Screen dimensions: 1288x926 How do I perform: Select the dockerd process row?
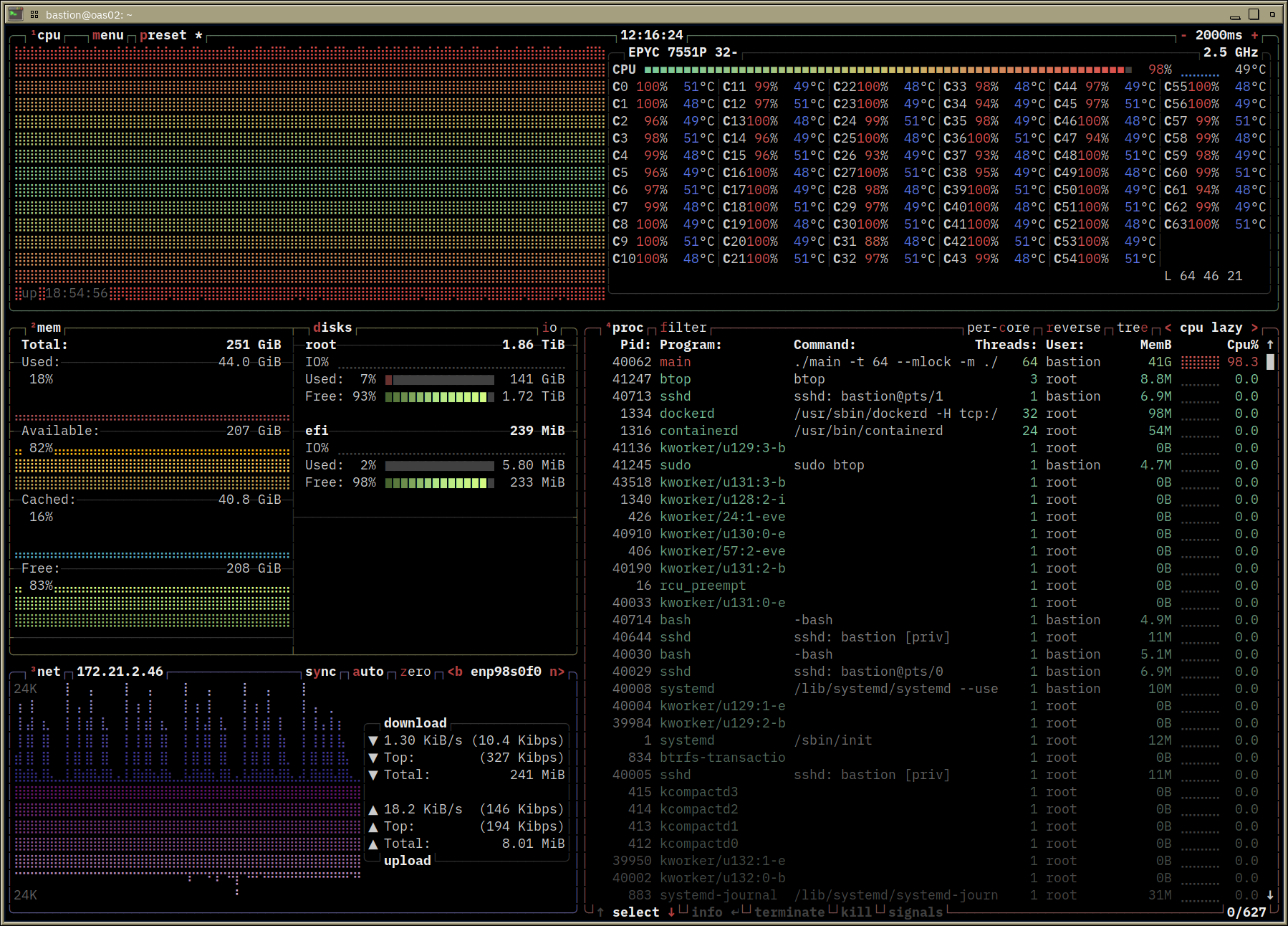tap(935, 414)
